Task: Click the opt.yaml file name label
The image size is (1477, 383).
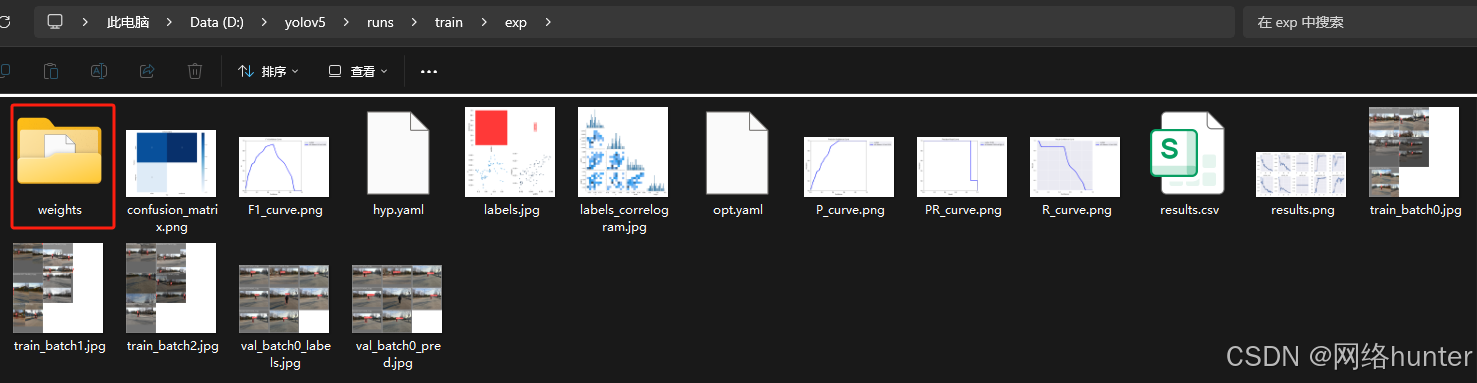Action: tap(737, 210)
